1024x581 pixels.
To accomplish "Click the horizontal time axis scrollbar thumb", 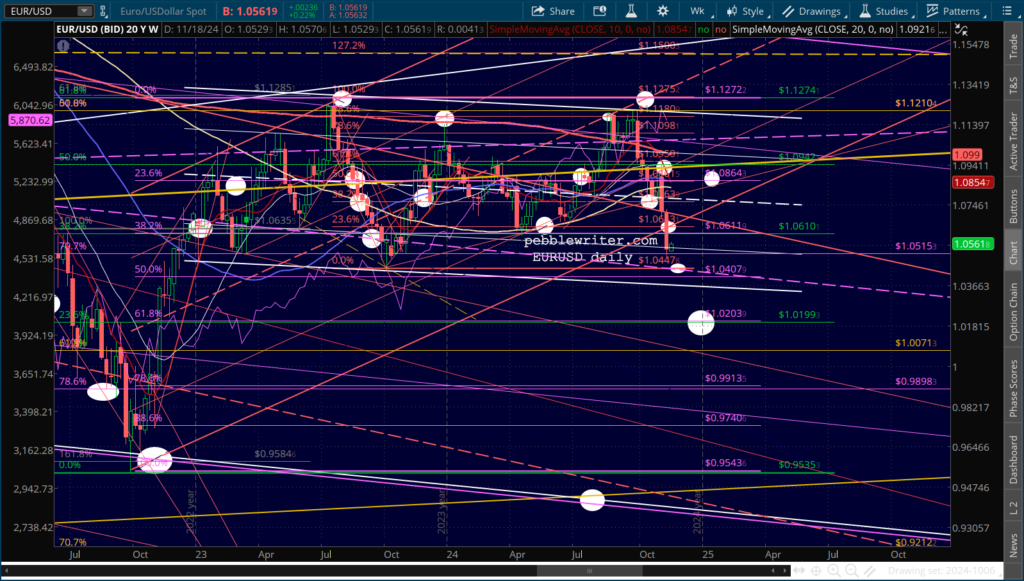I will (590, 571).
